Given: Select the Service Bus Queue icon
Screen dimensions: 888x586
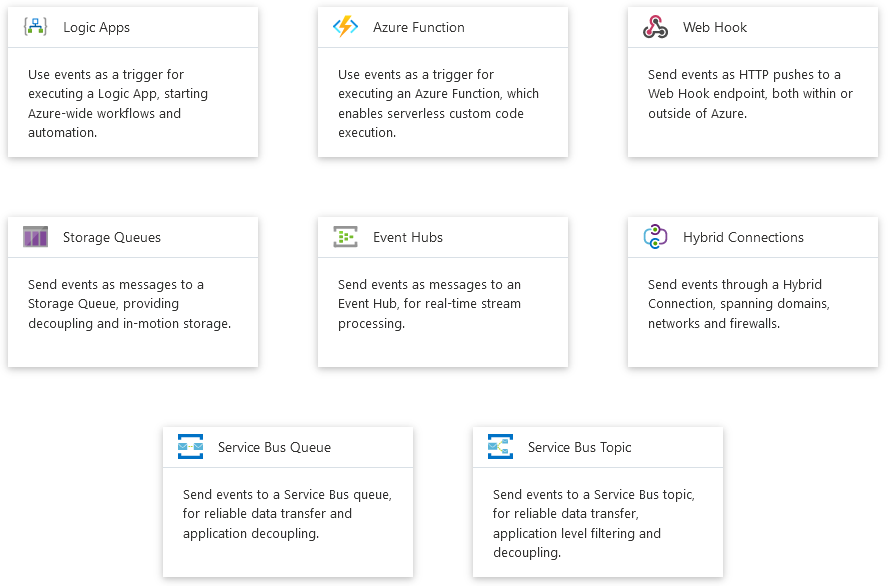Looking at the screenshot, I should pos(190,447).
